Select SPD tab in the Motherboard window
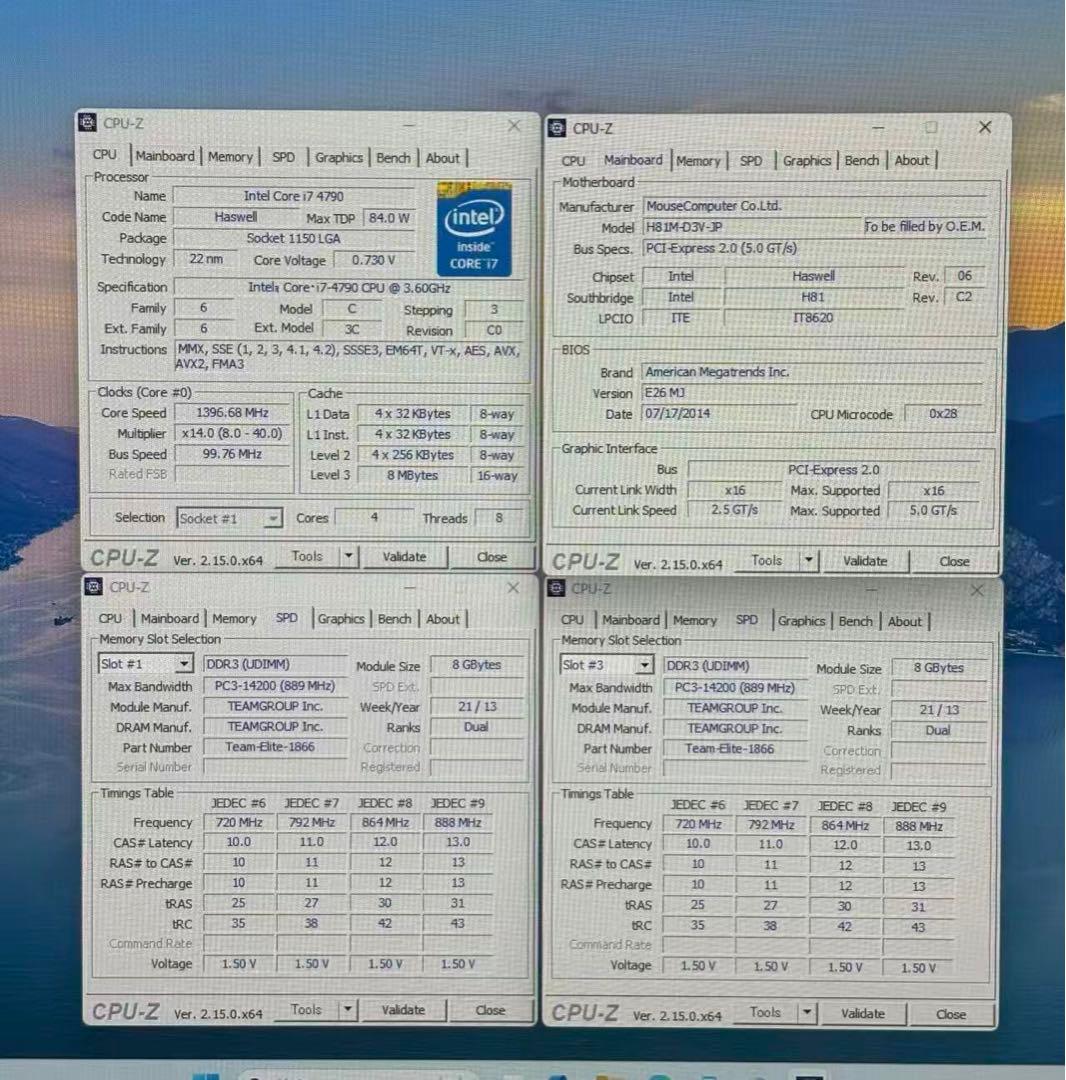The image size is (1066, 1080). pyautogui.click(x=751, y=161)
